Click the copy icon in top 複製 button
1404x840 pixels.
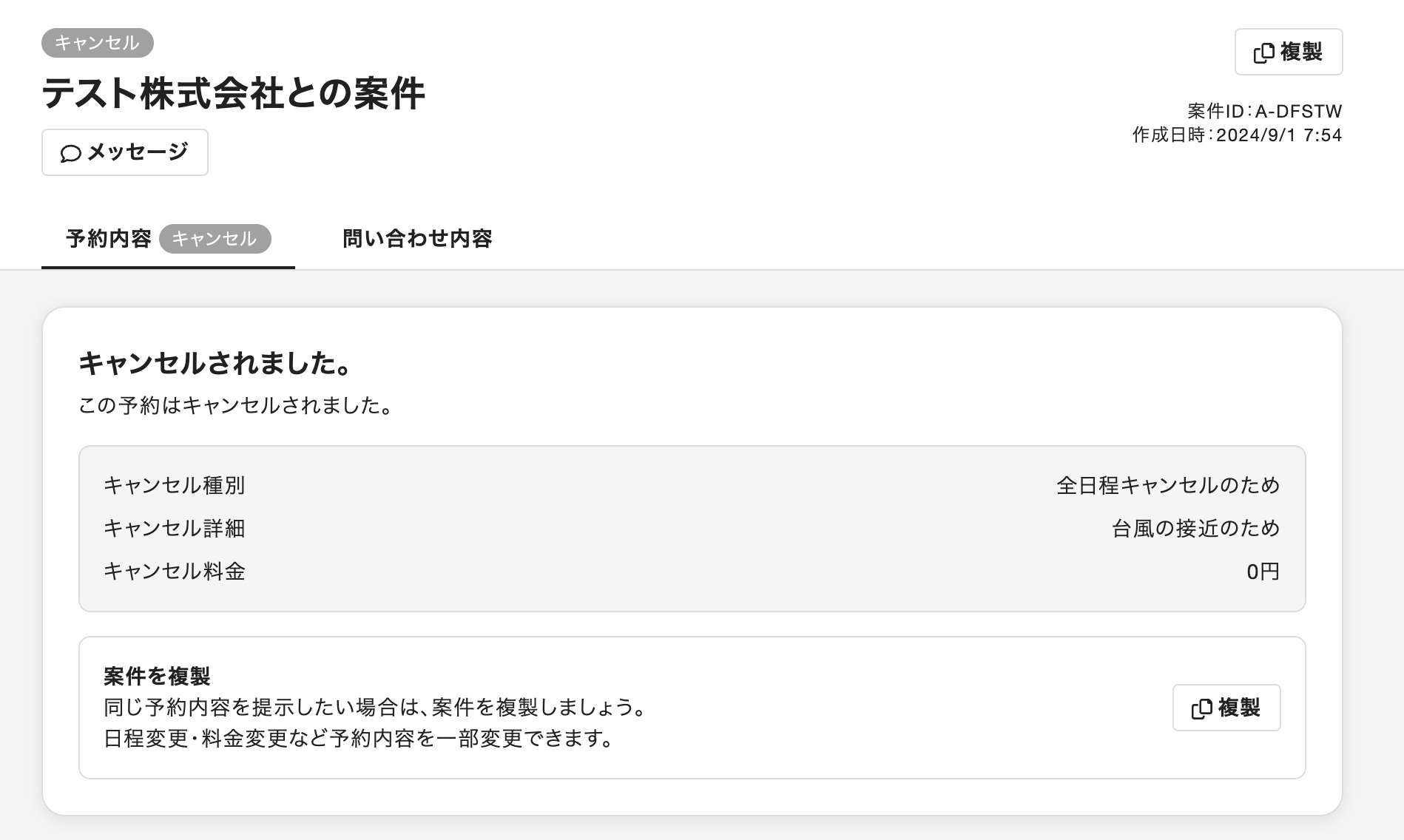(x=1263, y=52)
